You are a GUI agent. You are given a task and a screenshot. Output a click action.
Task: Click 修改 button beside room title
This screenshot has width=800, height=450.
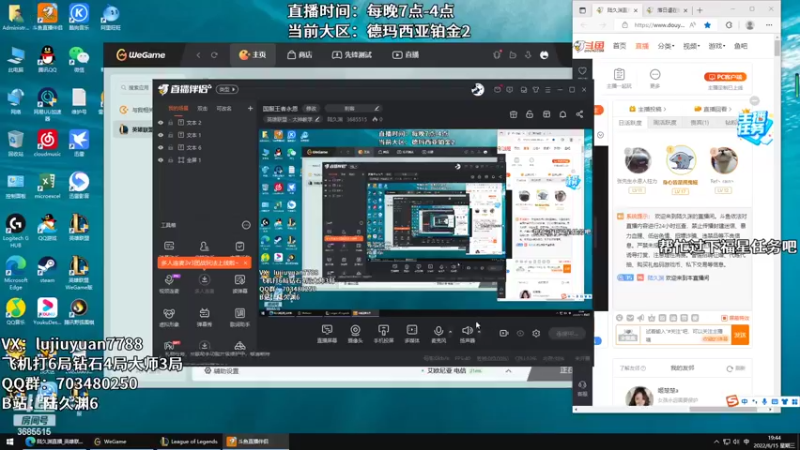[311, 109]
